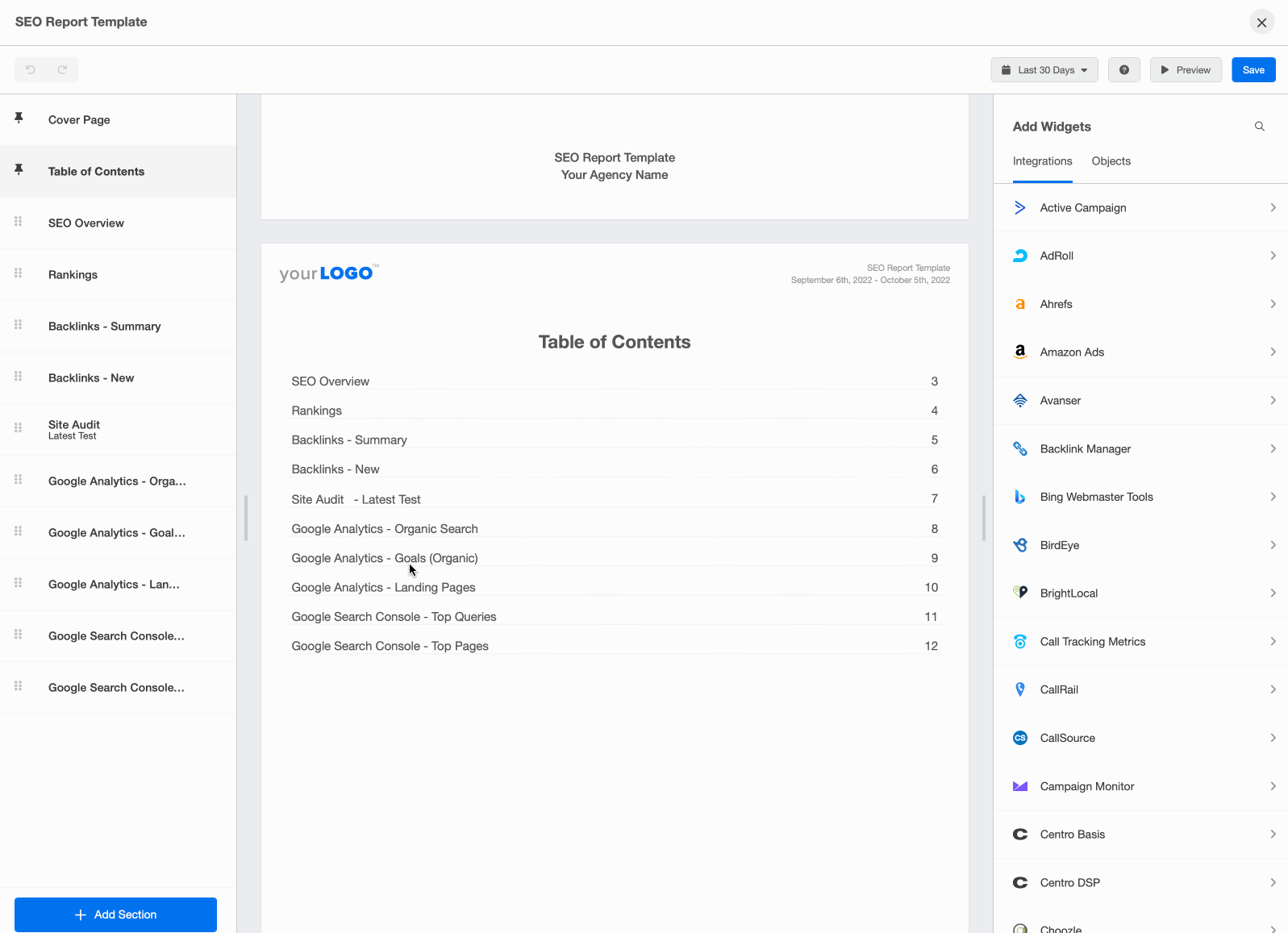The height and width of the screenshot is (933, 1288).
Task: Select the Cover Page section
Action: tap(118, 120)
